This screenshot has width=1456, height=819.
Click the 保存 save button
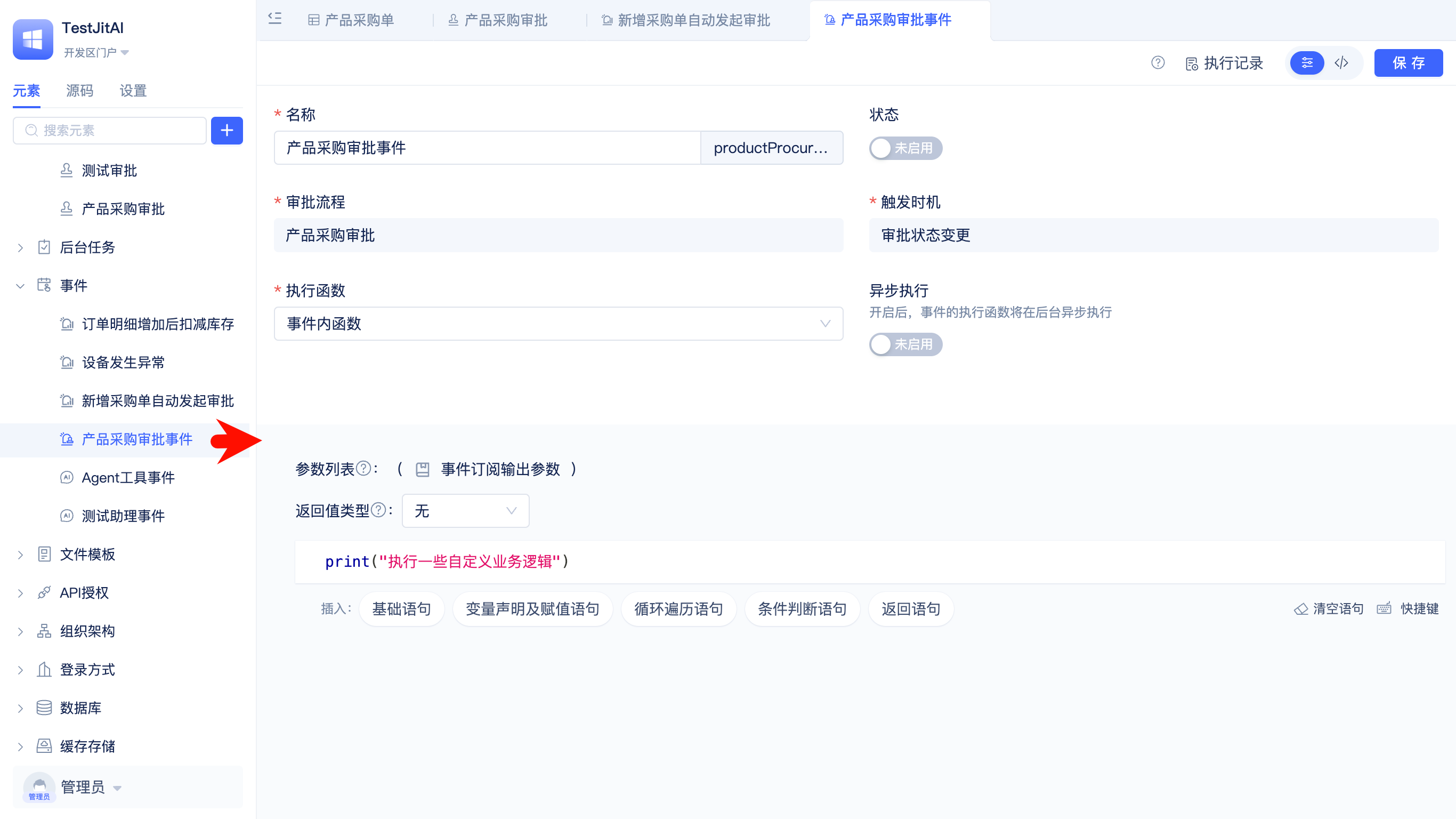(1409, 63)
